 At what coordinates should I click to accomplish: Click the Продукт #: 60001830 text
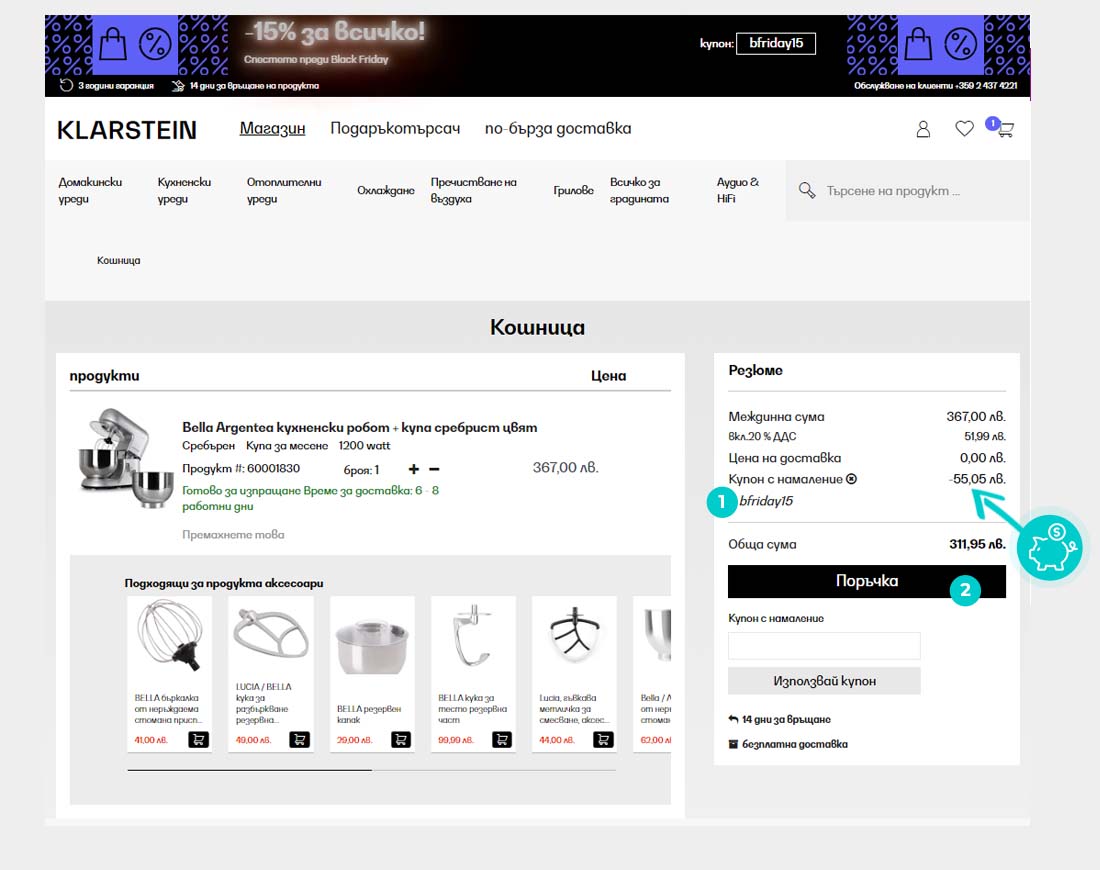pyautogui.click(x=241, y=469)
